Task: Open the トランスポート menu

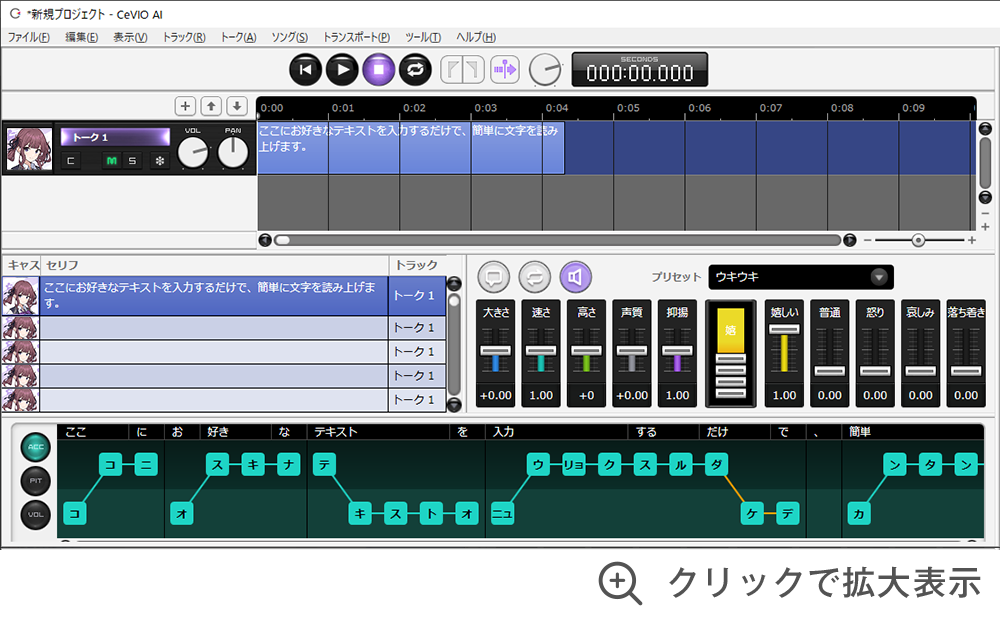Action: [x=356, y=37]
